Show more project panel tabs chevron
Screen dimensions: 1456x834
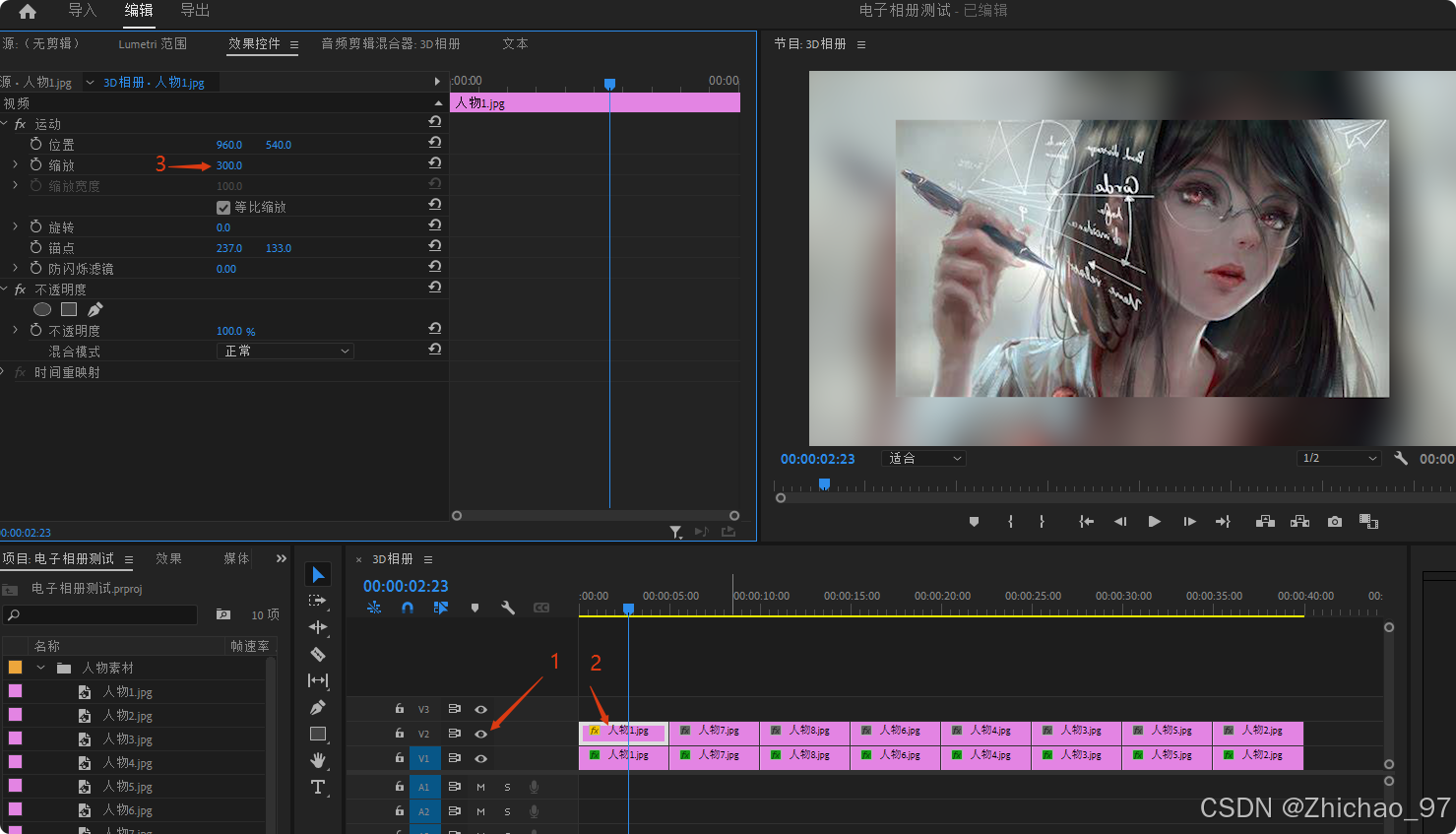[282, 558]
